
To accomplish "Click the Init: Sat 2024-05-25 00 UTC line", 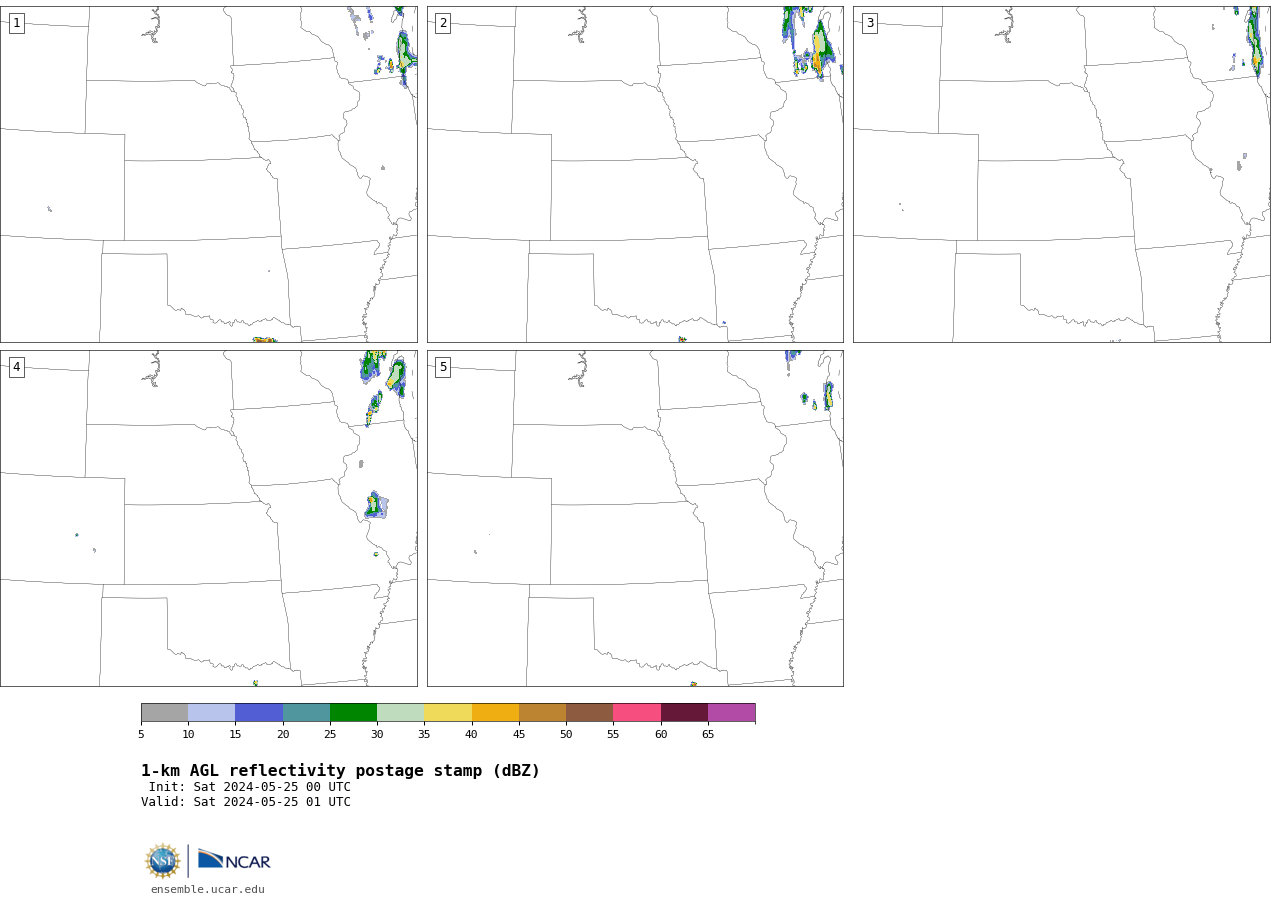I will point(250,787).
